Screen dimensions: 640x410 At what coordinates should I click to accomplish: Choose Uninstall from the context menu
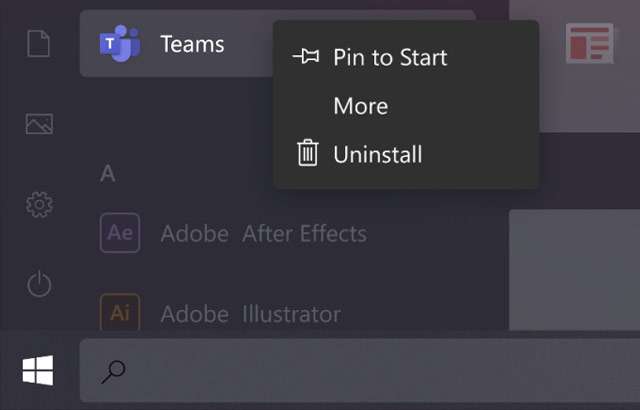point(377,154)
